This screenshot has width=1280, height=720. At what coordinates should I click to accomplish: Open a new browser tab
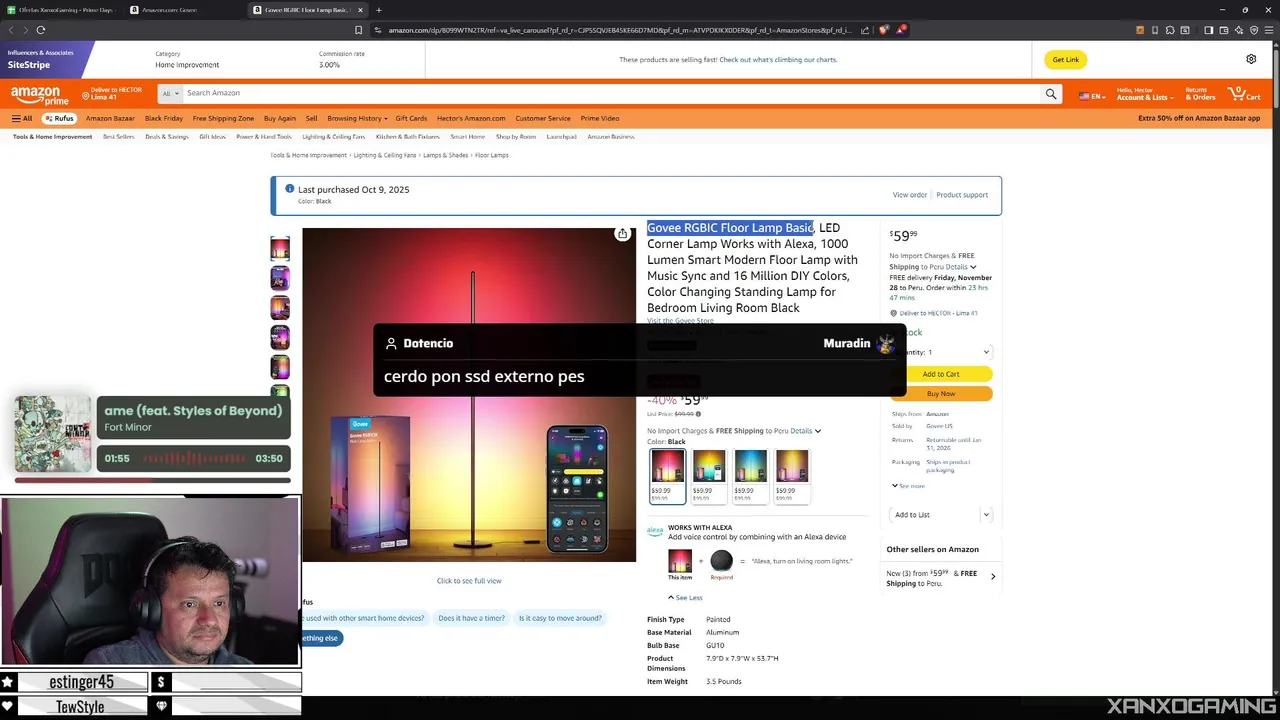click(x=378, y=10)
